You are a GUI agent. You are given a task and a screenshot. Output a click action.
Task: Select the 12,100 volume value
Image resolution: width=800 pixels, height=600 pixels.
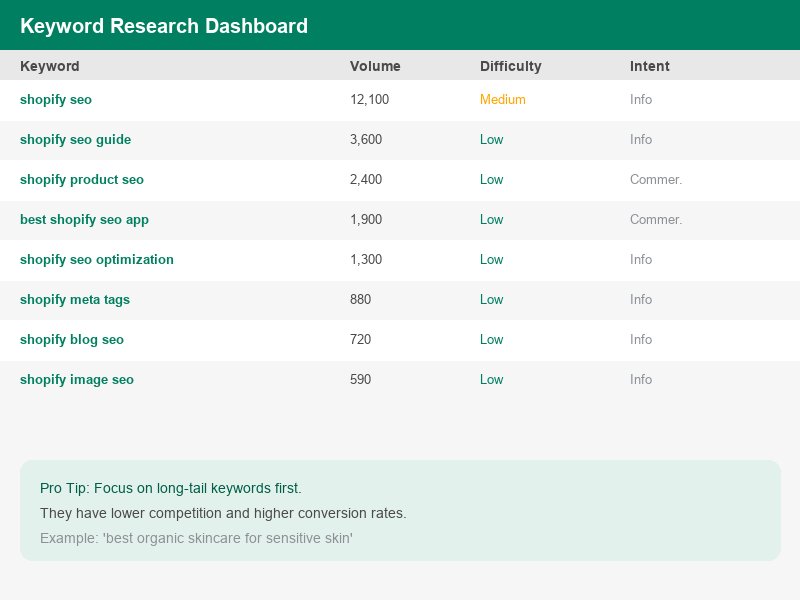click(x=369, y=99)
